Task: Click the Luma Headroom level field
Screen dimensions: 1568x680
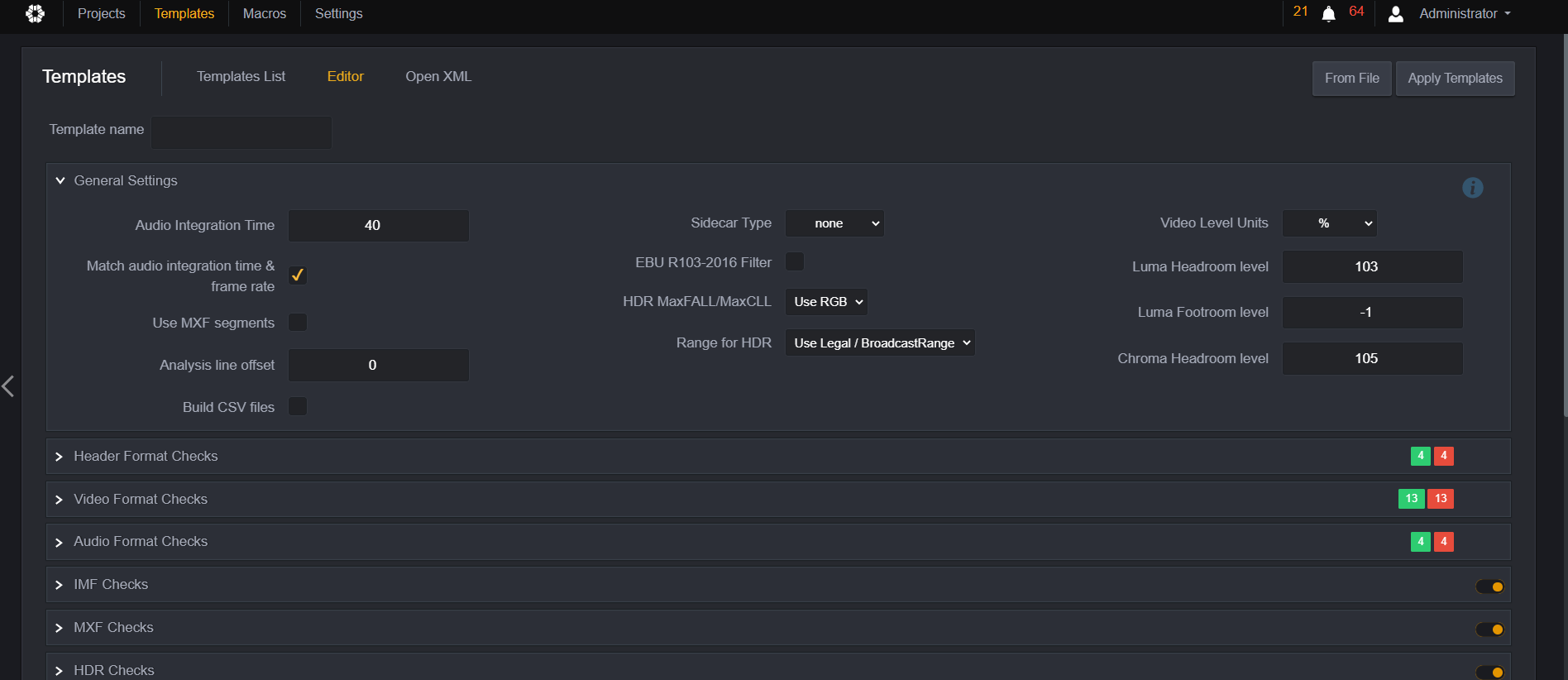Action: (1373, 266)
